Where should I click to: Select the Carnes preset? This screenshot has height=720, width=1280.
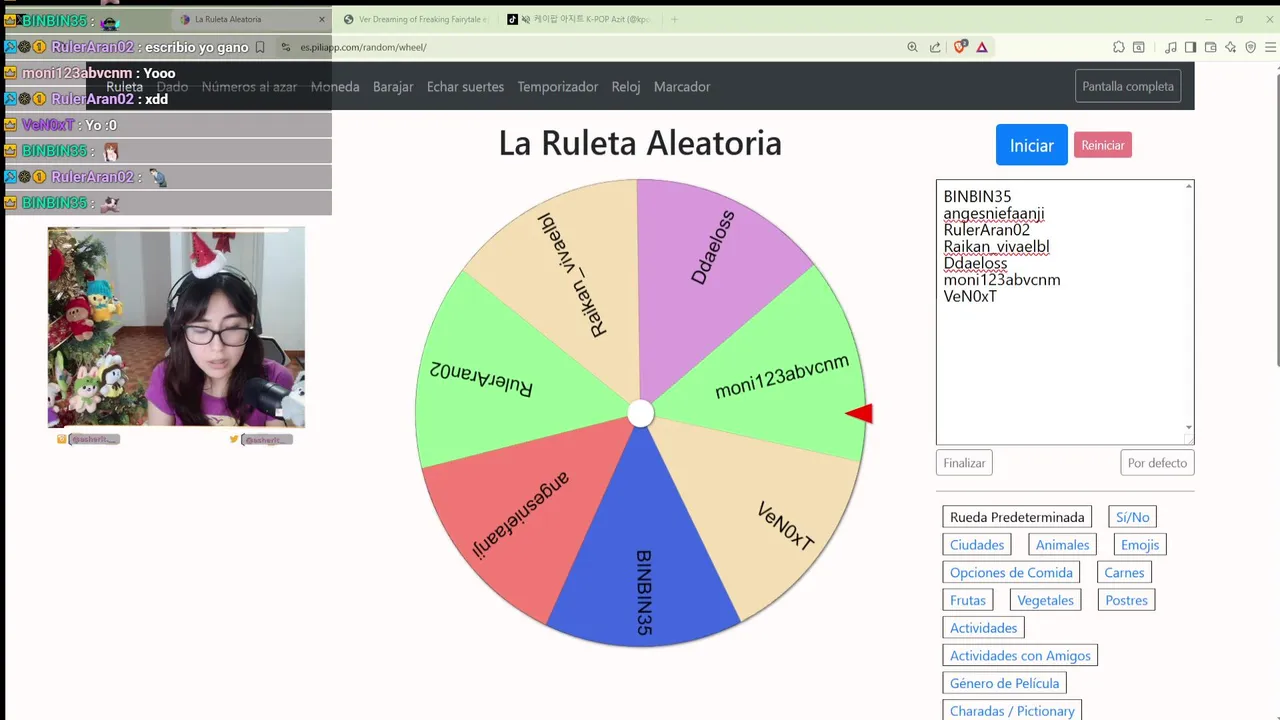click(x=1124, y=573)
